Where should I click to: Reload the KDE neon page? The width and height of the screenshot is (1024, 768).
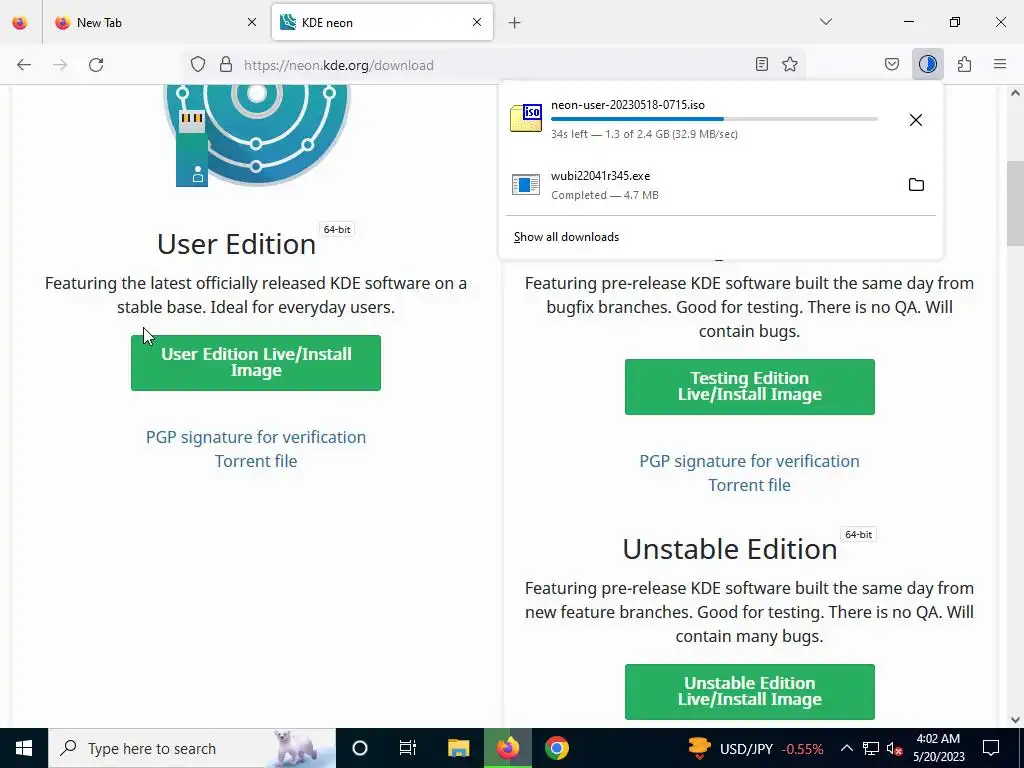pyautogui.click(x=96, y=65)
